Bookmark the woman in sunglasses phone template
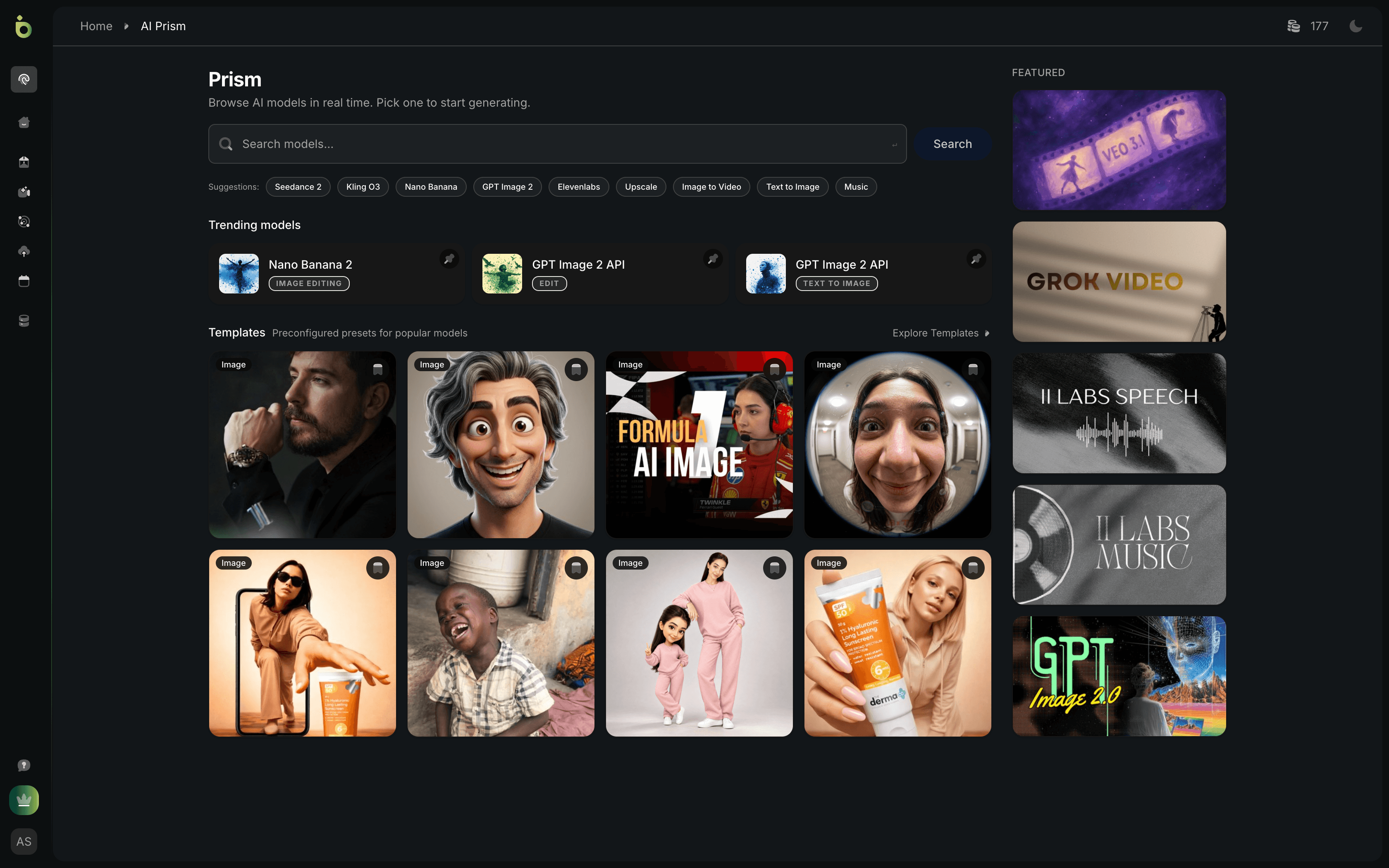1389x868 pixels. (378, 568)
